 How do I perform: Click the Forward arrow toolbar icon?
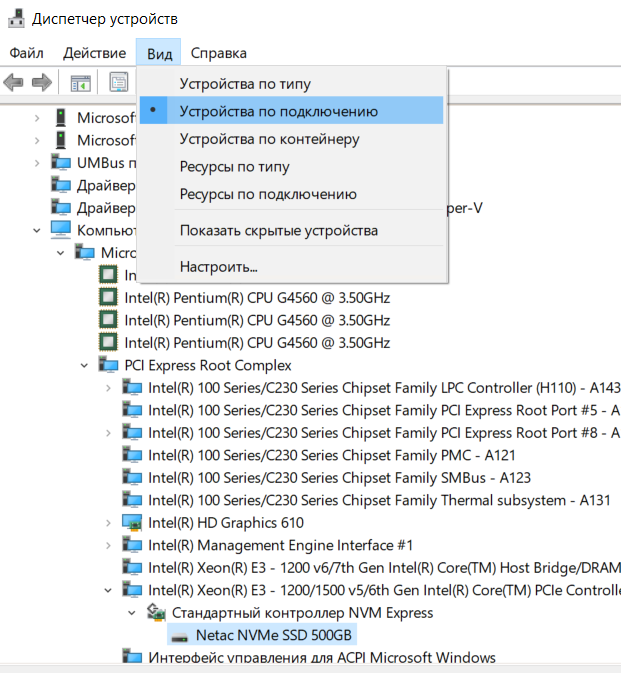[x=41, y=82]
